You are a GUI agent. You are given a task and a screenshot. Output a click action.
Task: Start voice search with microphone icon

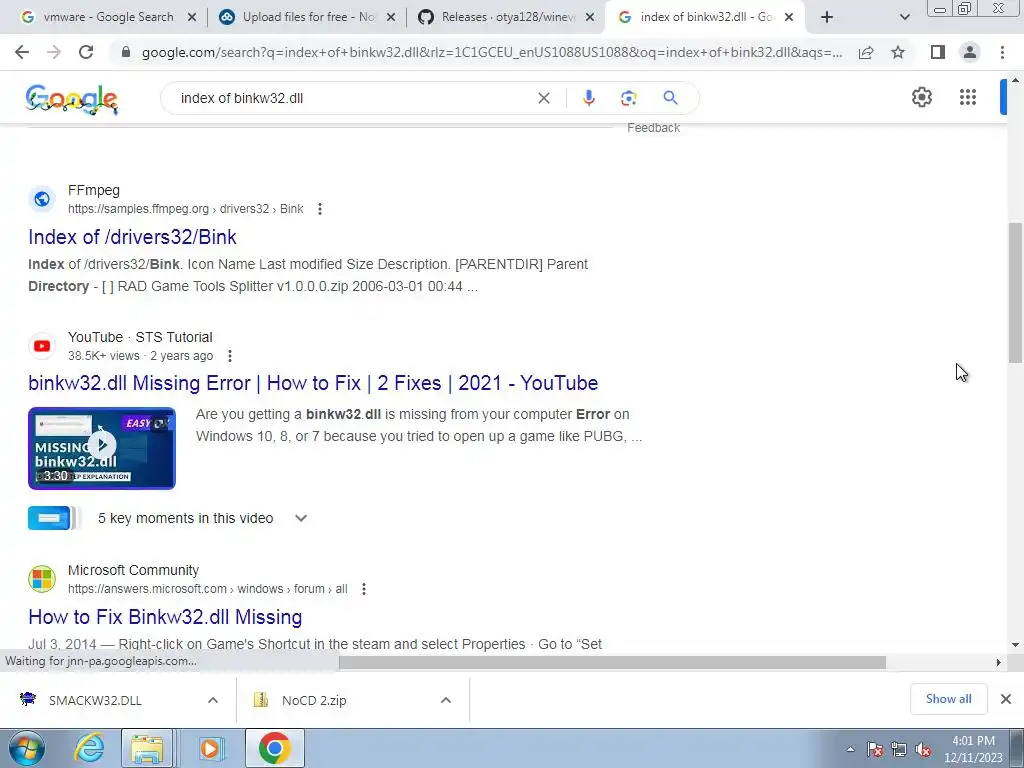coord(588,98)
